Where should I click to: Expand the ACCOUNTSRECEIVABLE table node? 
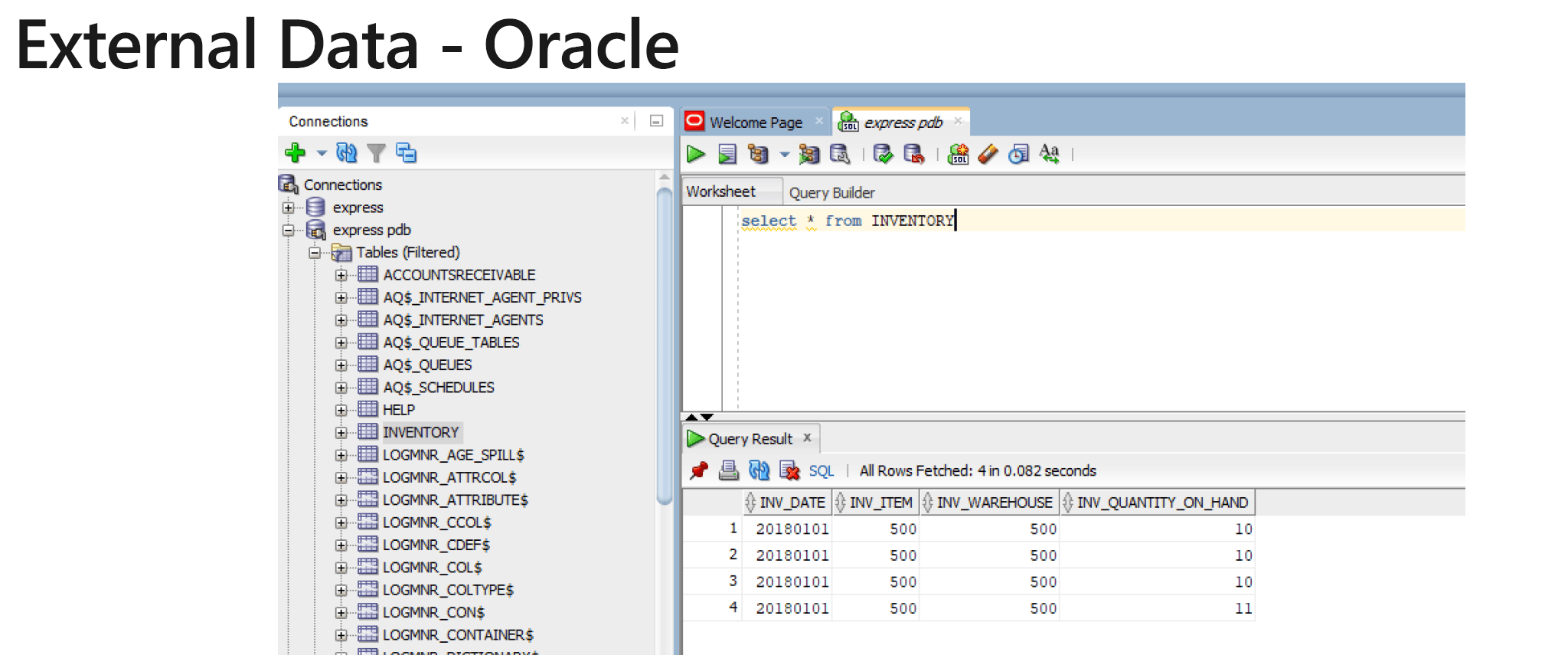click(x=341, y=275)
